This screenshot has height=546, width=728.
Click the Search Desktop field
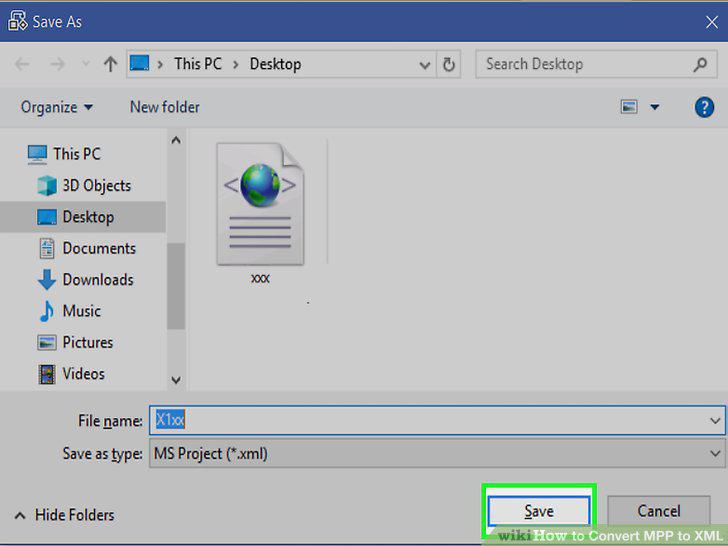tap(596, 64)
